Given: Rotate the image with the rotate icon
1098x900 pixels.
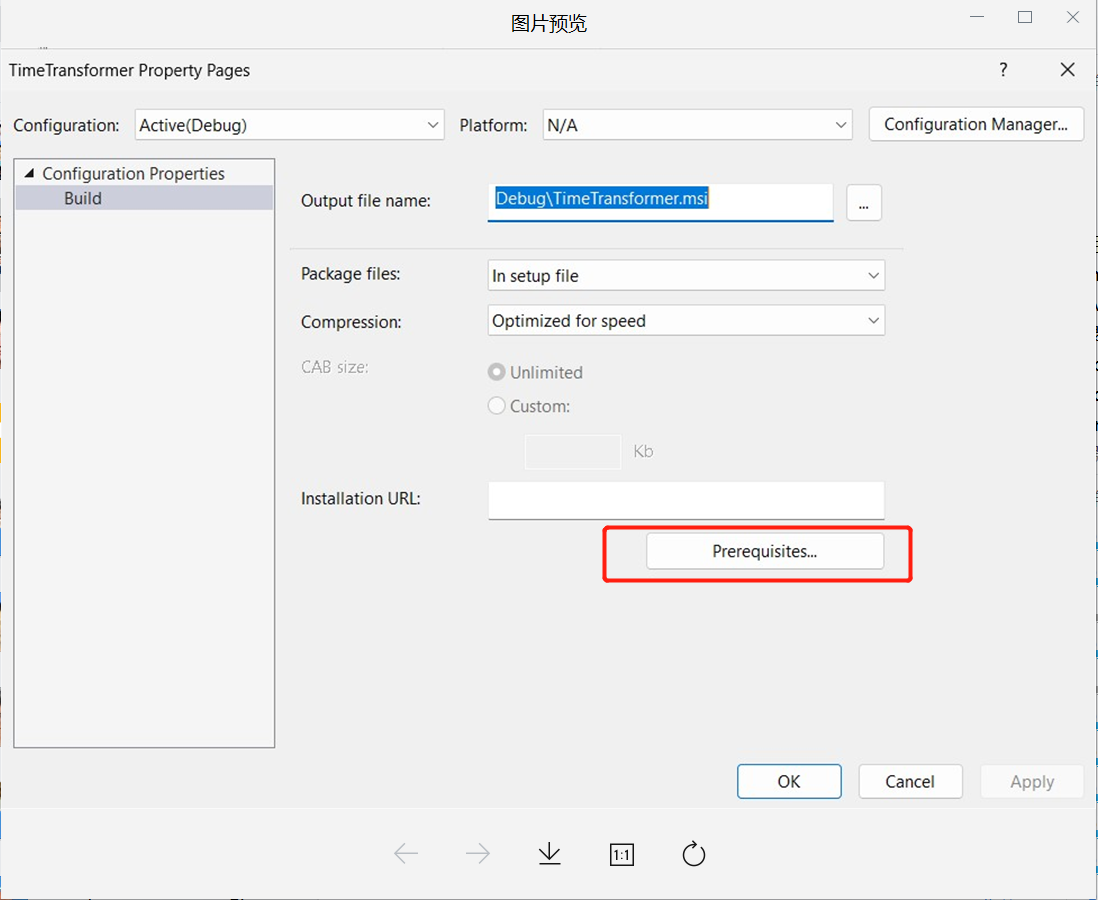Looking at the screenshot, I should [694, 854].
